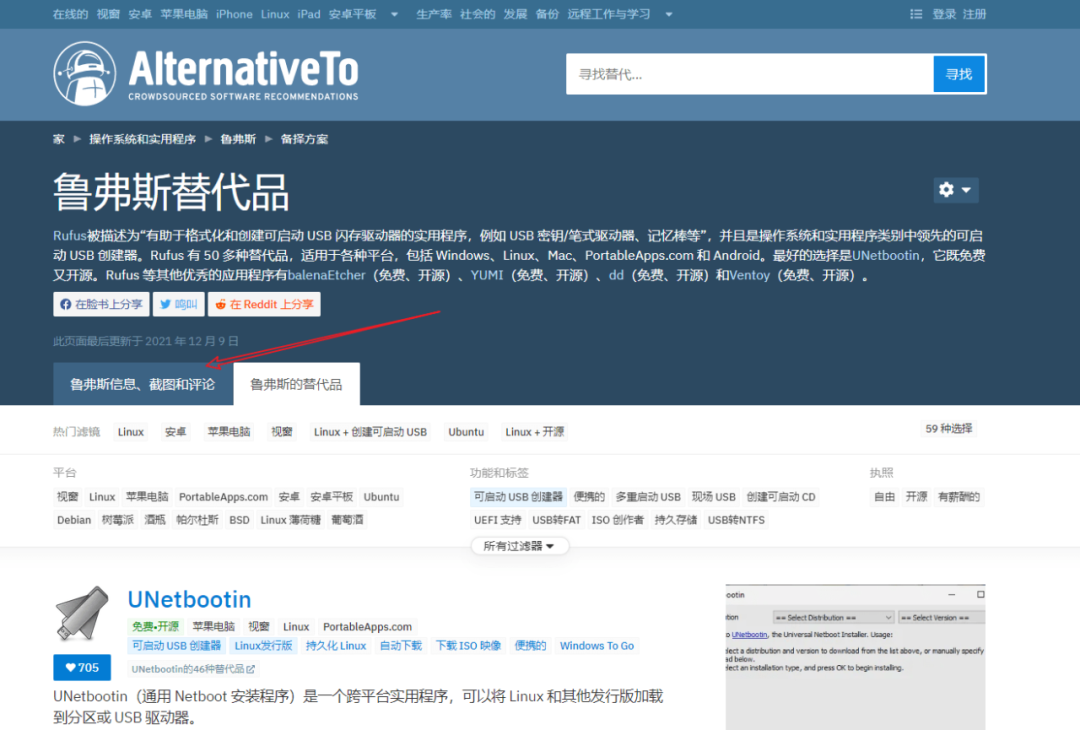Expand the platforms dropdown arrow after 安卓平板
1080x730 pixels.
tap(394, 14)
